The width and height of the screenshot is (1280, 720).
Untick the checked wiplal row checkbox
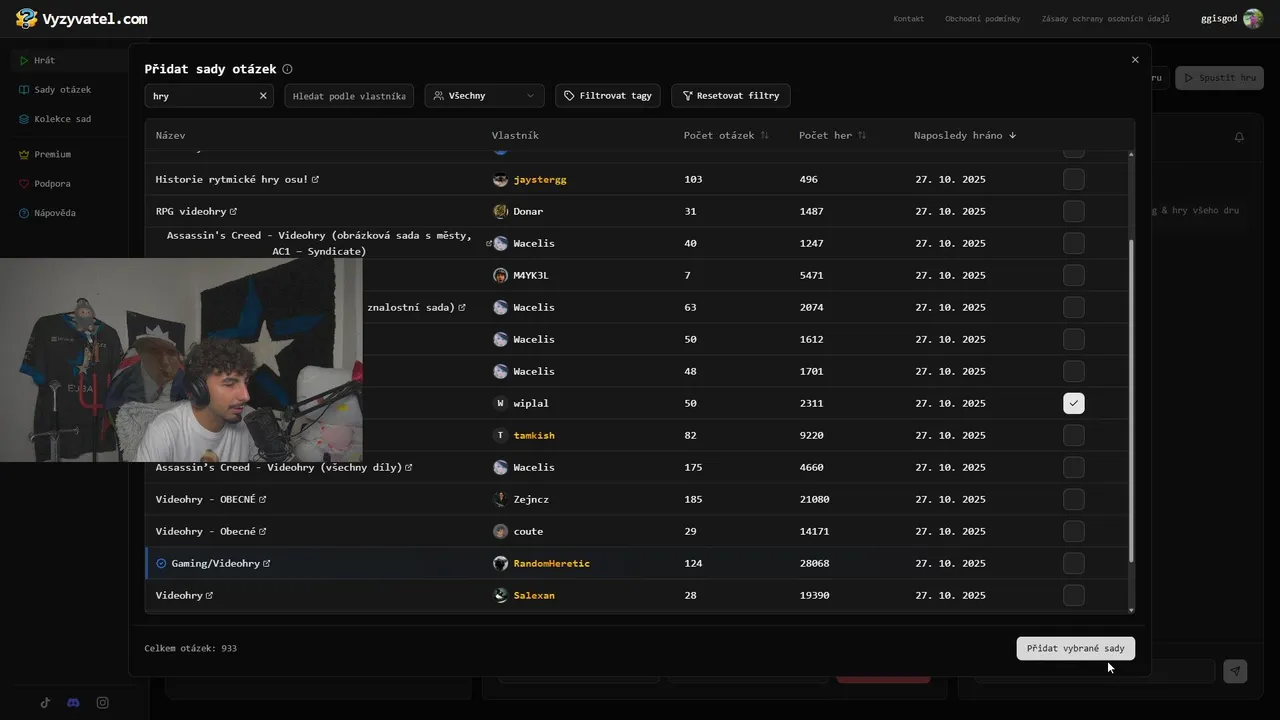1073,404
